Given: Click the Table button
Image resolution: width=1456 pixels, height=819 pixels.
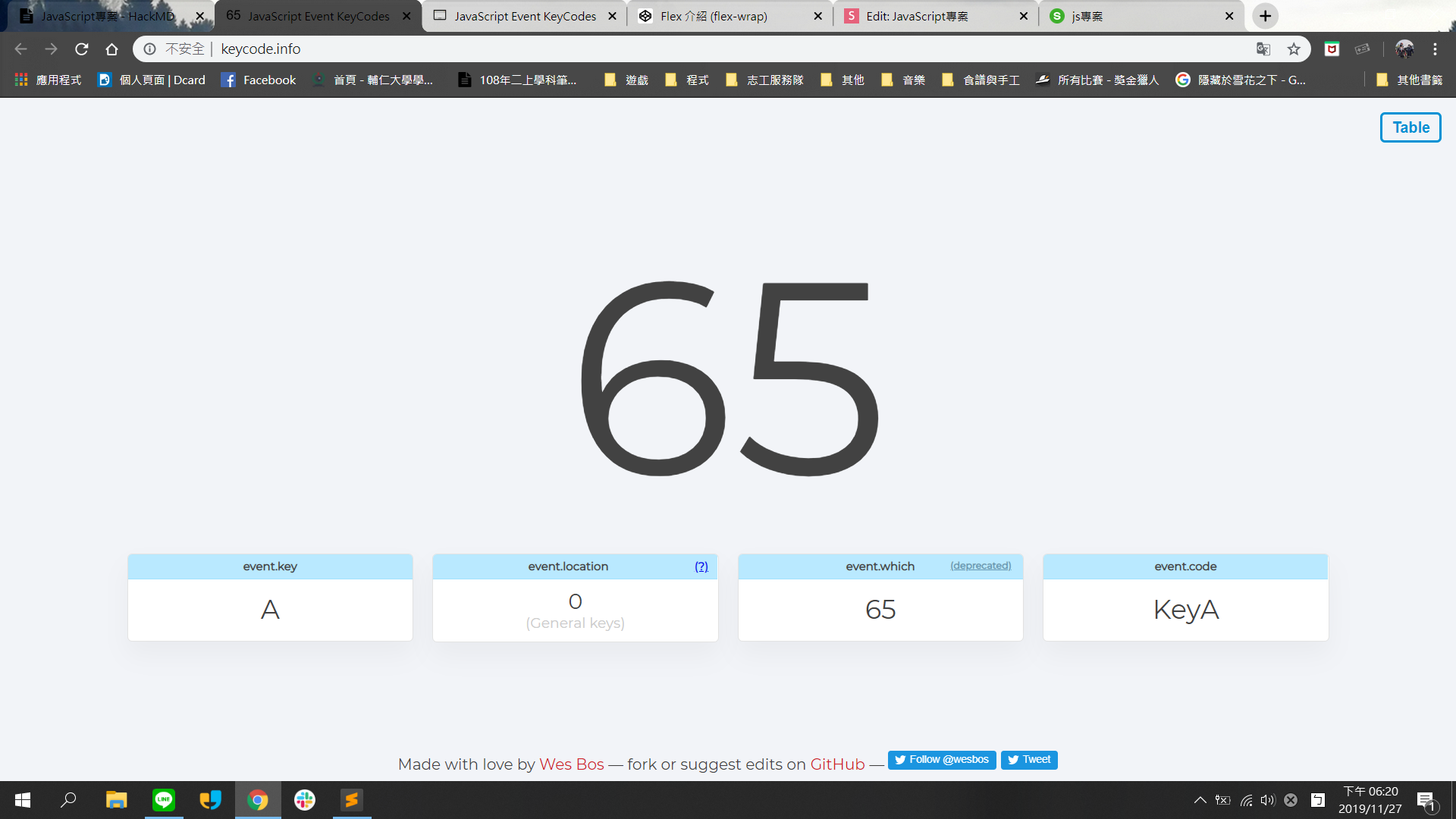Looking at the screenshot, I should pyautogui.click(x=1410, y=127).
